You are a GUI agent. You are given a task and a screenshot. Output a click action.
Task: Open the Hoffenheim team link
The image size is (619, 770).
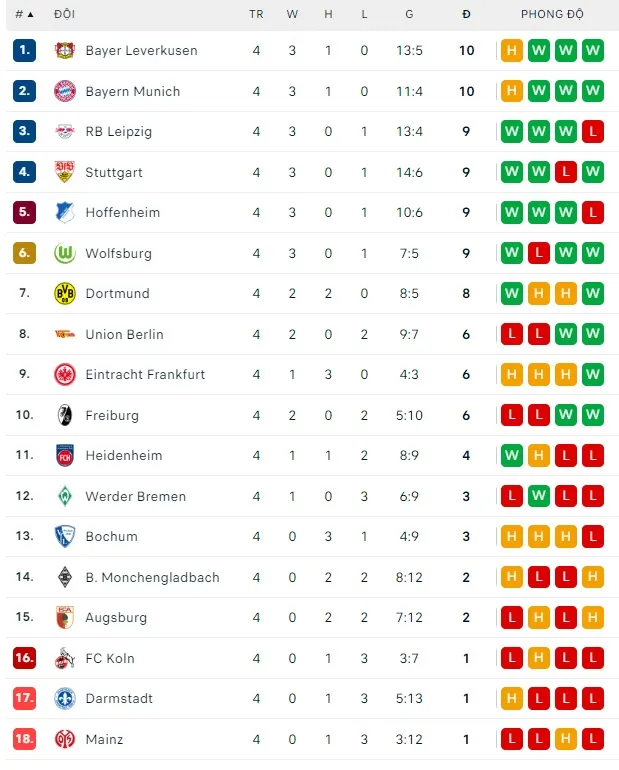tap(122, 213)
